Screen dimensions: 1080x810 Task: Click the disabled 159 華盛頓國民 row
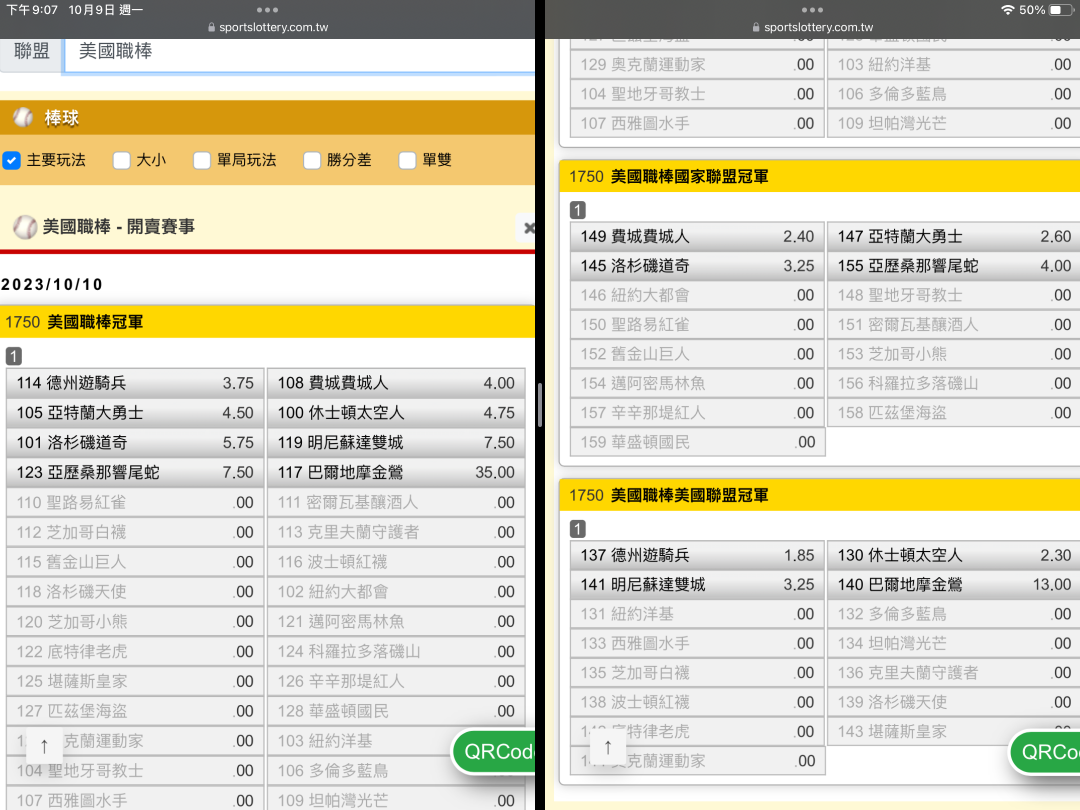(698, 442)
